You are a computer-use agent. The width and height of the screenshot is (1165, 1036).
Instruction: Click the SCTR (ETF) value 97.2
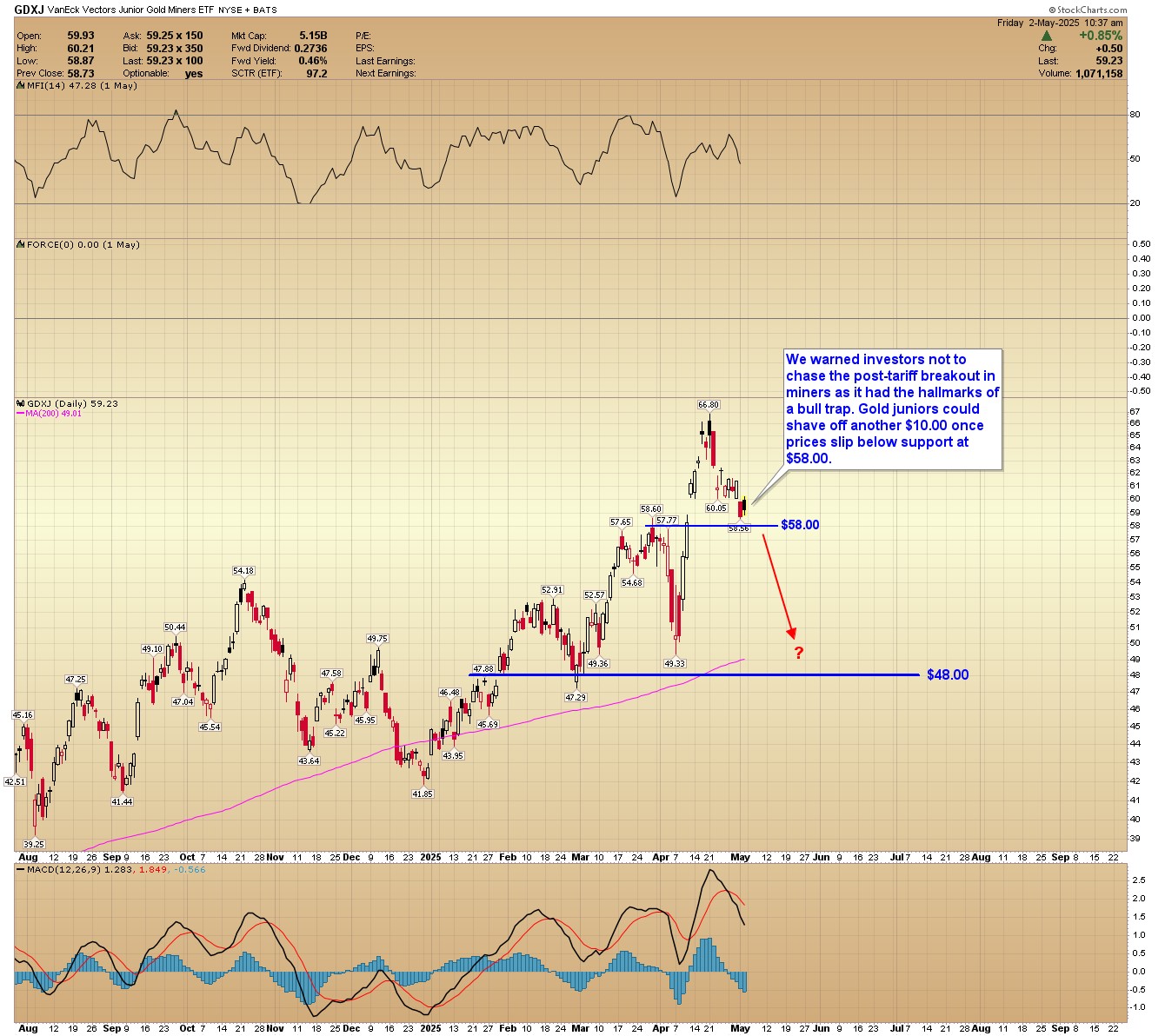point(317,74)
